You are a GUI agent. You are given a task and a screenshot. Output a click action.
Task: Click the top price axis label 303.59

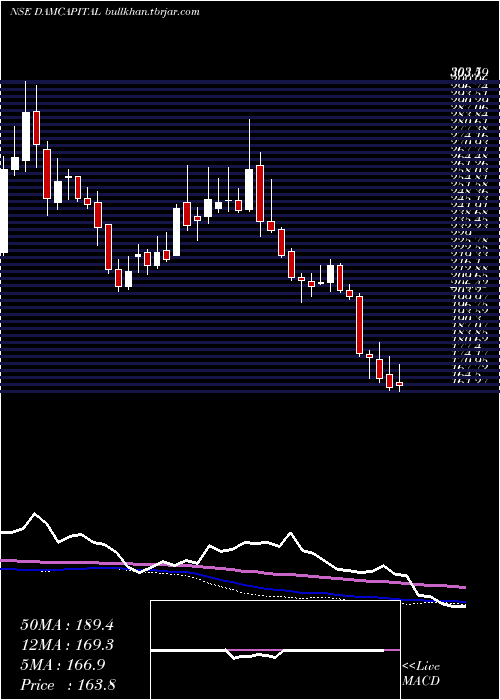[468, 72]
